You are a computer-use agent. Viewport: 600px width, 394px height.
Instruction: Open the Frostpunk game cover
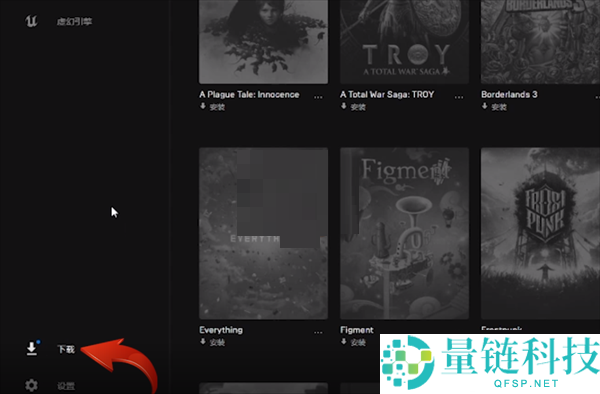[540, 233]
